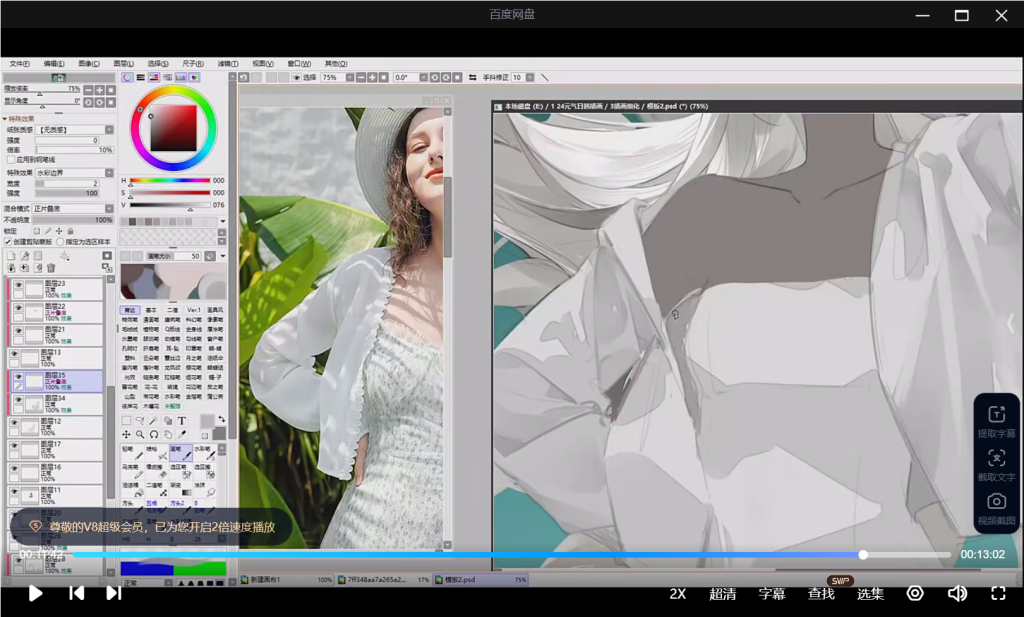This screenshot has height=617, width=1024.
Task: Click the video progress bar handle
Action: 863,554
